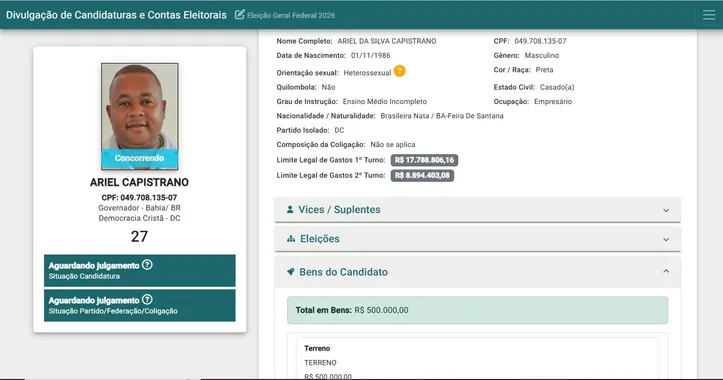Click the Total em Bens R$ 500.000,00 bar
Image resolution: width=723 pixels, height=380 pixels.
point(477,310)
